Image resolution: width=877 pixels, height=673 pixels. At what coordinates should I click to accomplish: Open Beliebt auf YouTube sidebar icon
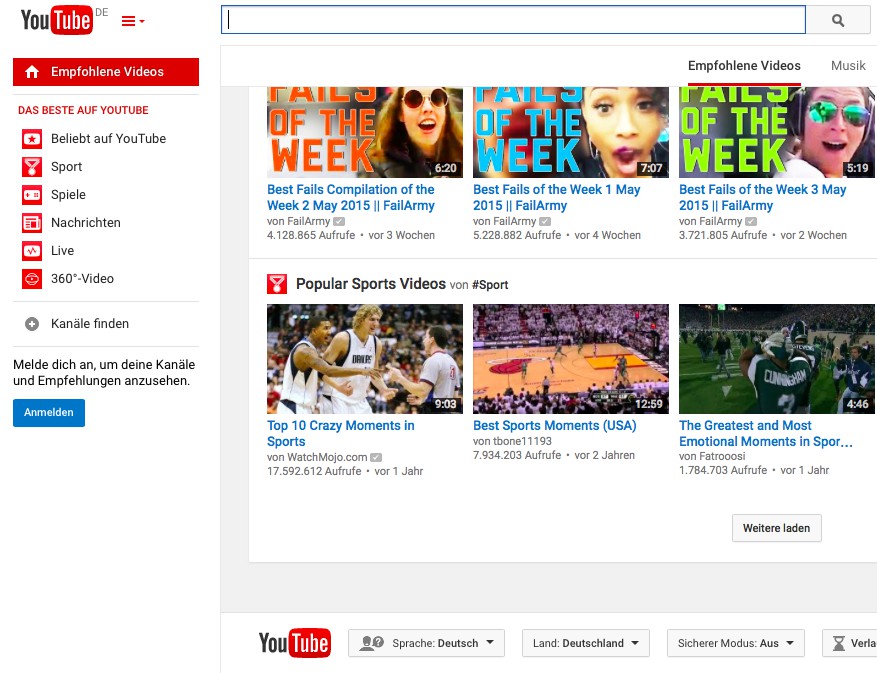(x=32, y=139)
